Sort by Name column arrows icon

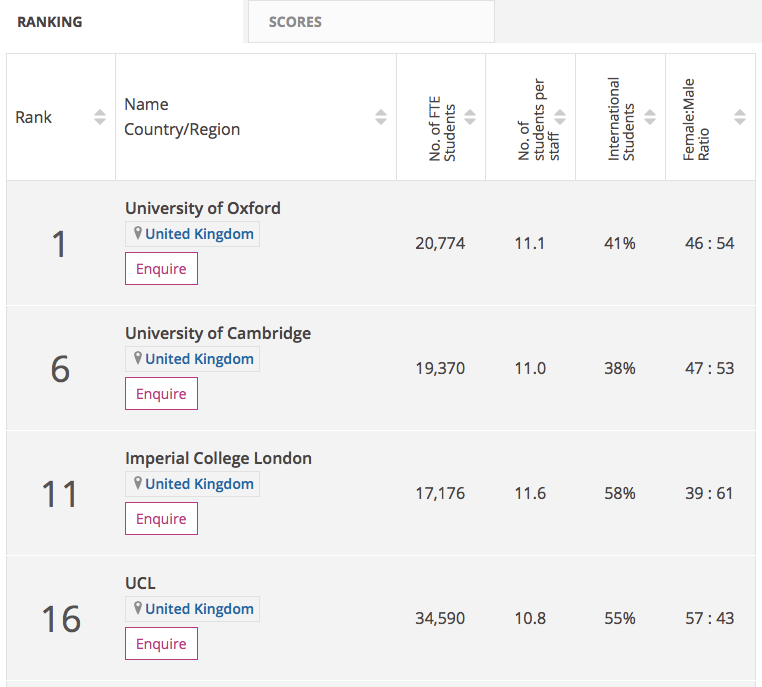pos(381,117)
